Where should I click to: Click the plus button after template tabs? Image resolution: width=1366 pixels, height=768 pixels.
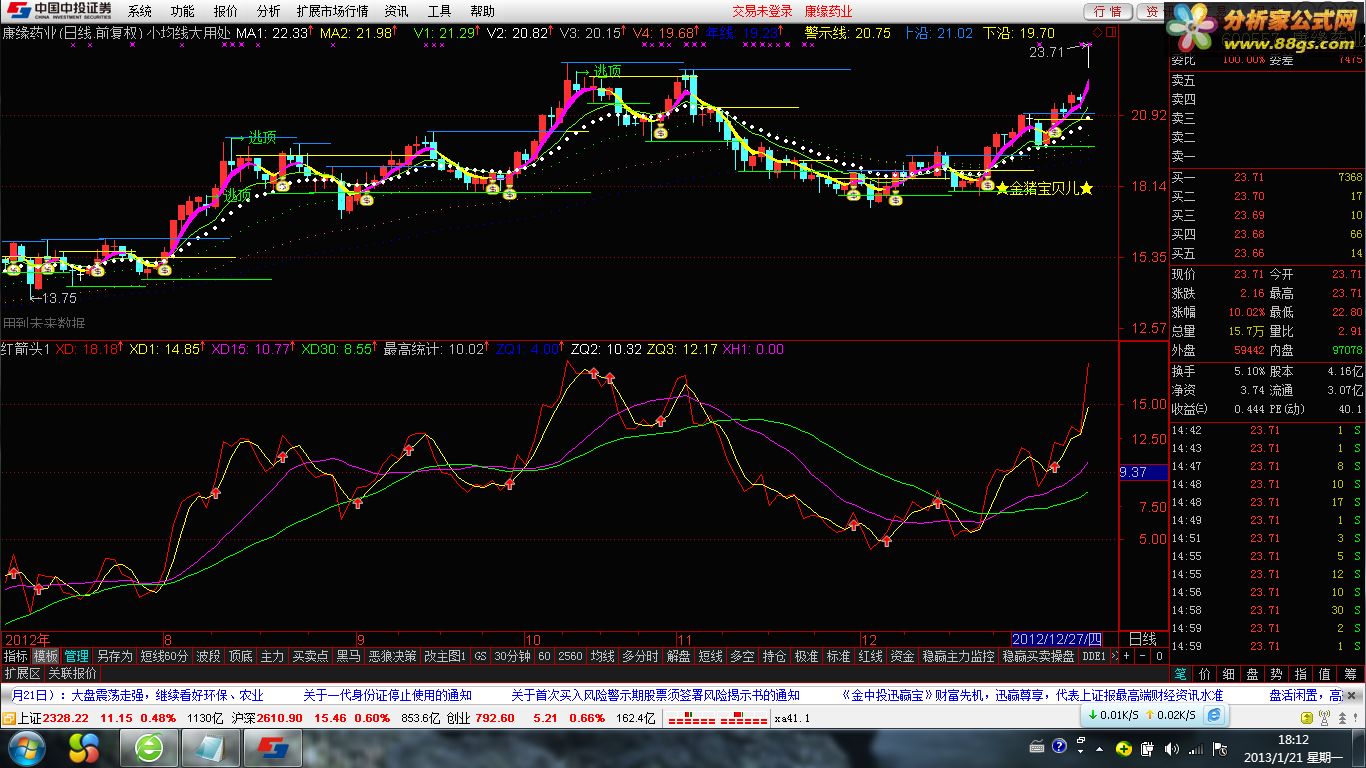pyautogui.click(x=1126, y=656)
